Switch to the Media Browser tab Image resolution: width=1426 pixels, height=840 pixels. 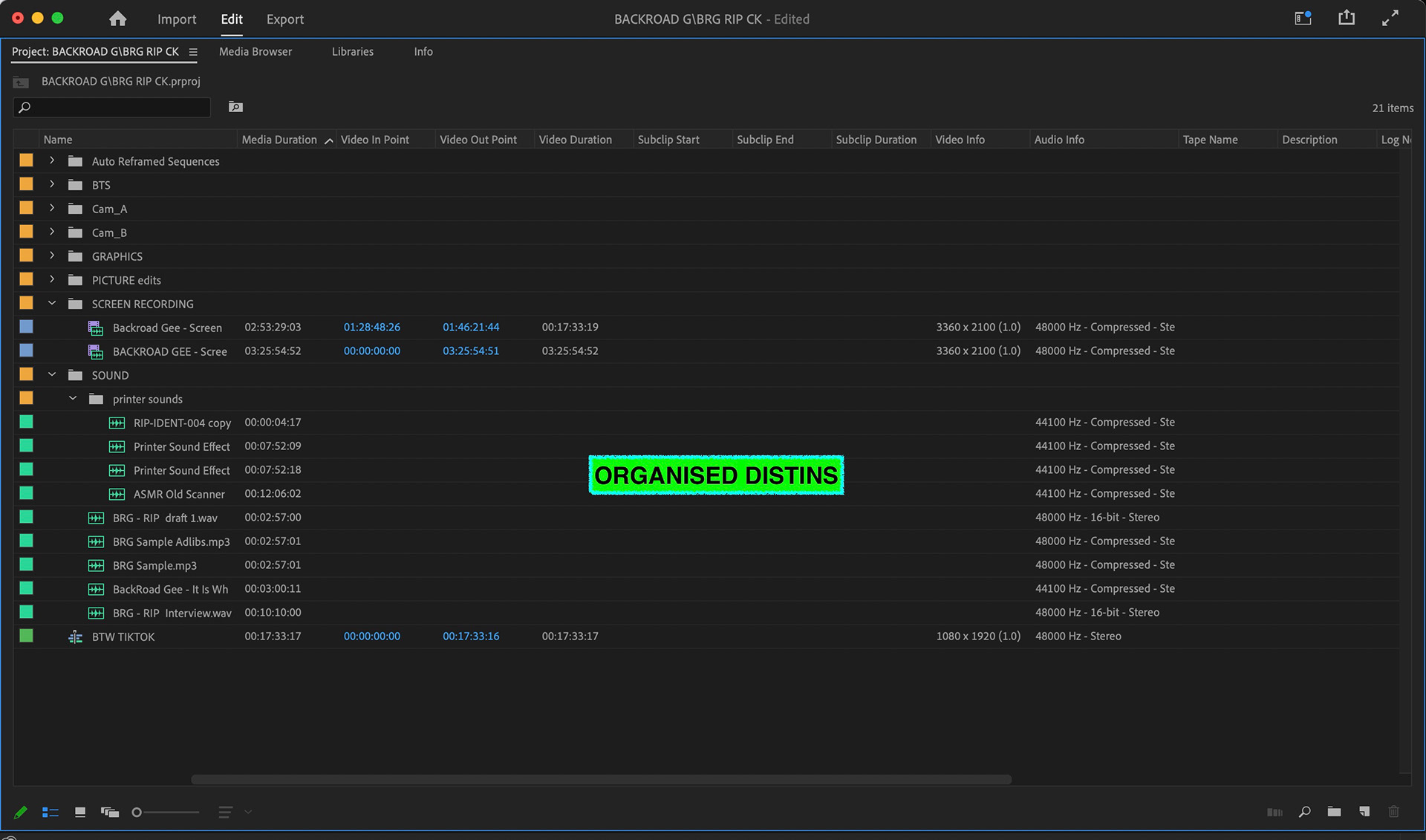point(255,51)
